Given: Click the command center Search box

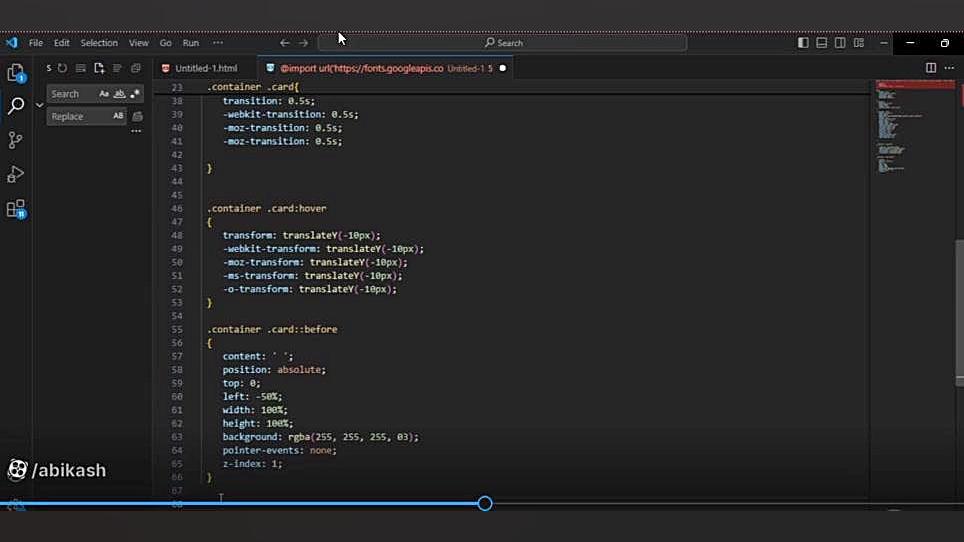Looking at the screenshot, I should click(x=502, y=43).
